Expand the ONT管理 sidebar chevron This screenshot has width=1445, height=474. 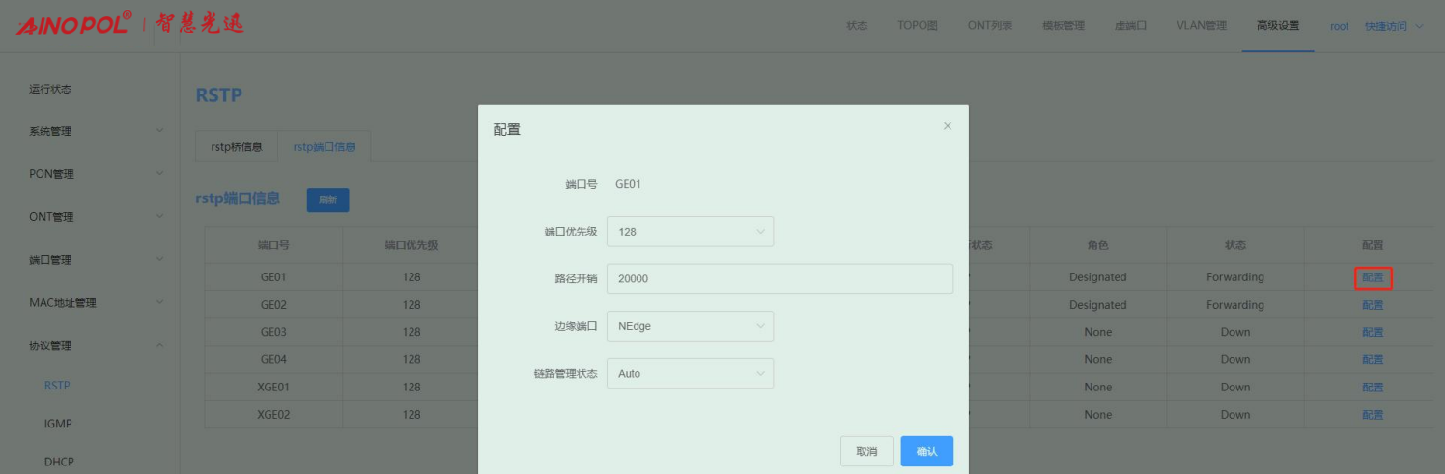pyautogui.click(x=159, y=216)
